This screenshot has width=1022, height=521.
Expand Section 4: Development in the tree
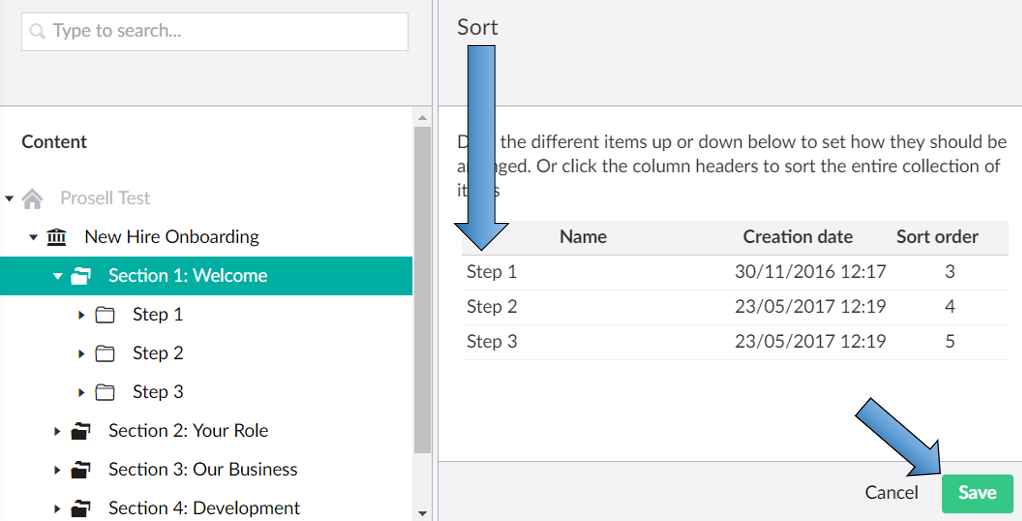57,508
